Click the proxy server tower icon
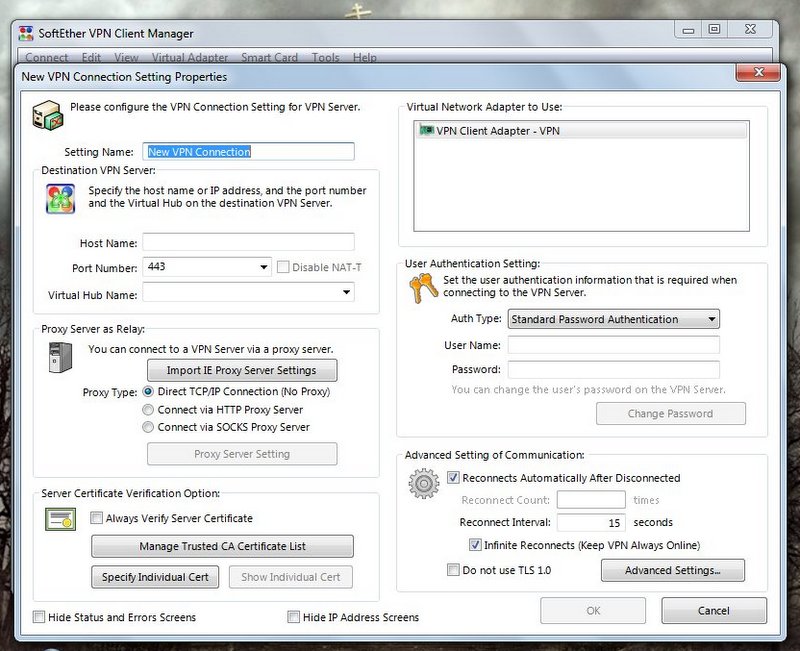The width and height of the screenshot is (800, 651). [x=60, y=357]
